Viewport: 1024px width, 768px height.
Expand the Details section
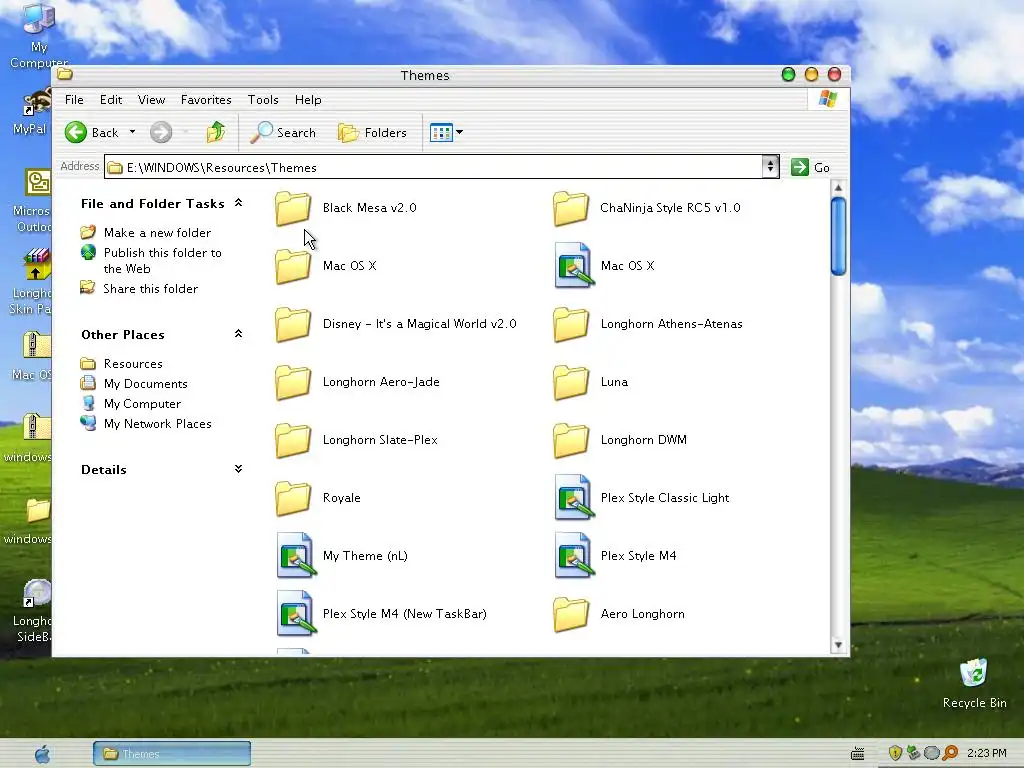pyautogui.click(x=238, y=469)
